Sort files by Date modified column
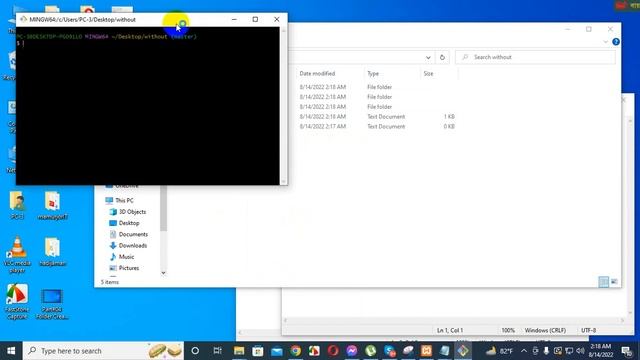The height and width of the screenshot is (360, 640). 317,73
